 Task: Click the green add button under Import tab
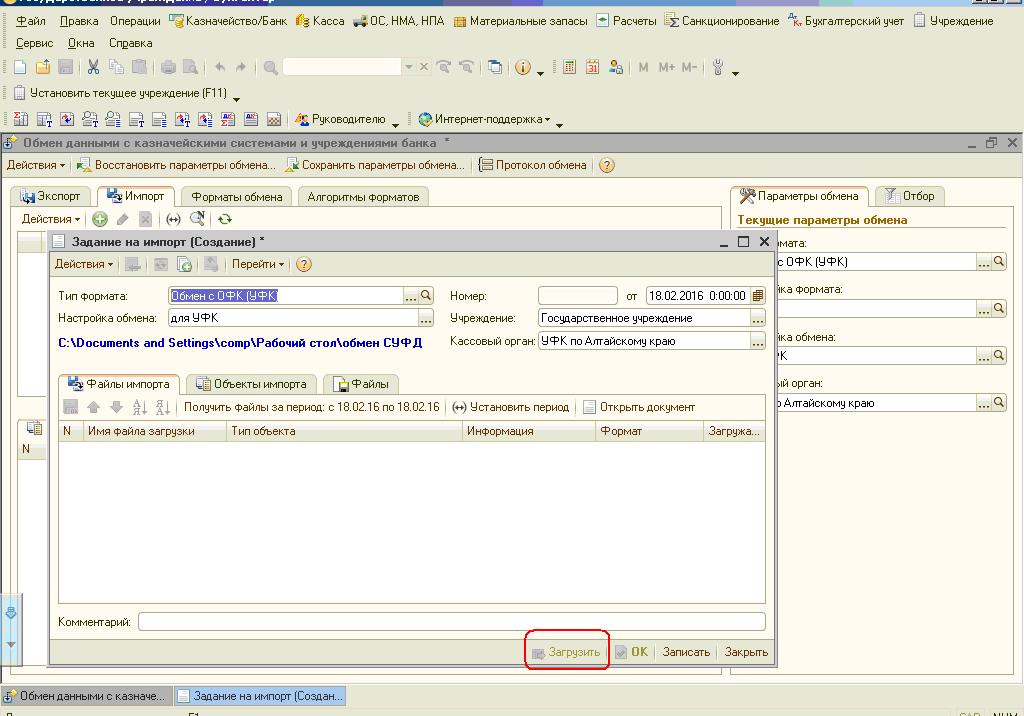point(100,219)
